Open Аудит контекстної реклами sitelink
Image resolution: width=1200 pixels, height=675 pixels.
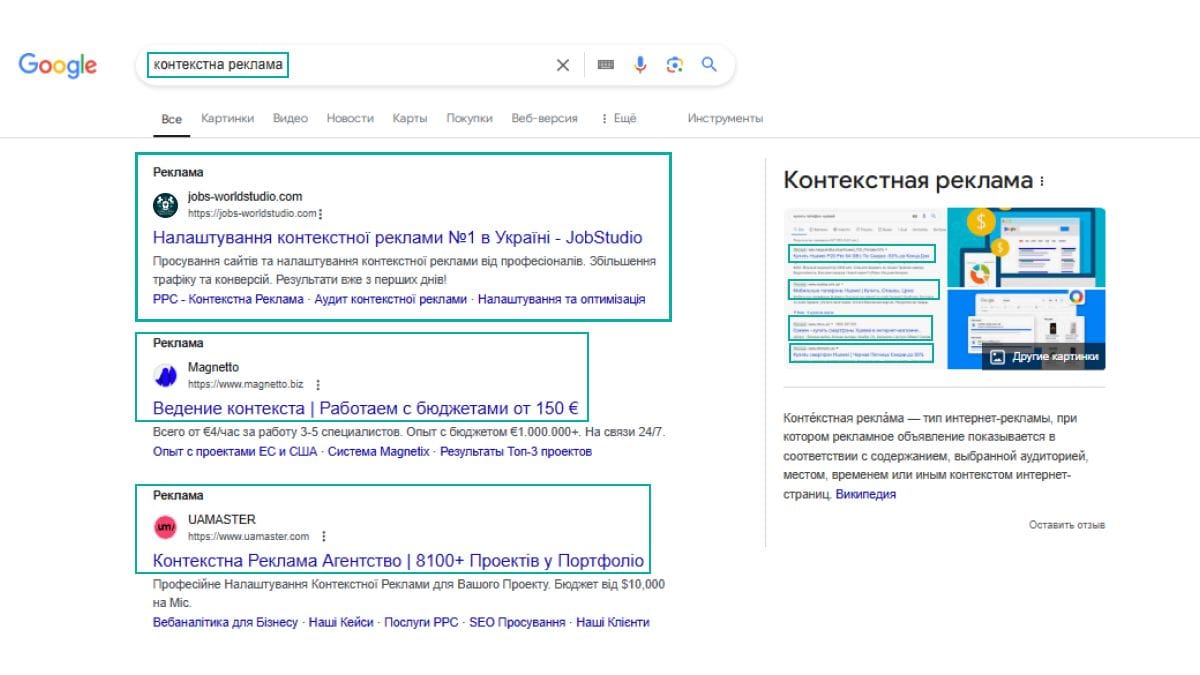(x=391, y=299)
